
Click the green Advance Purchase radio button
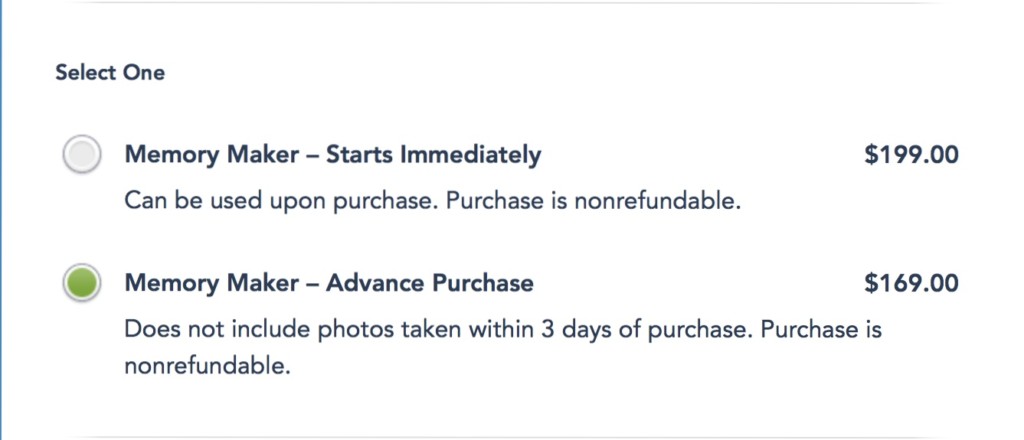(82, 284)
